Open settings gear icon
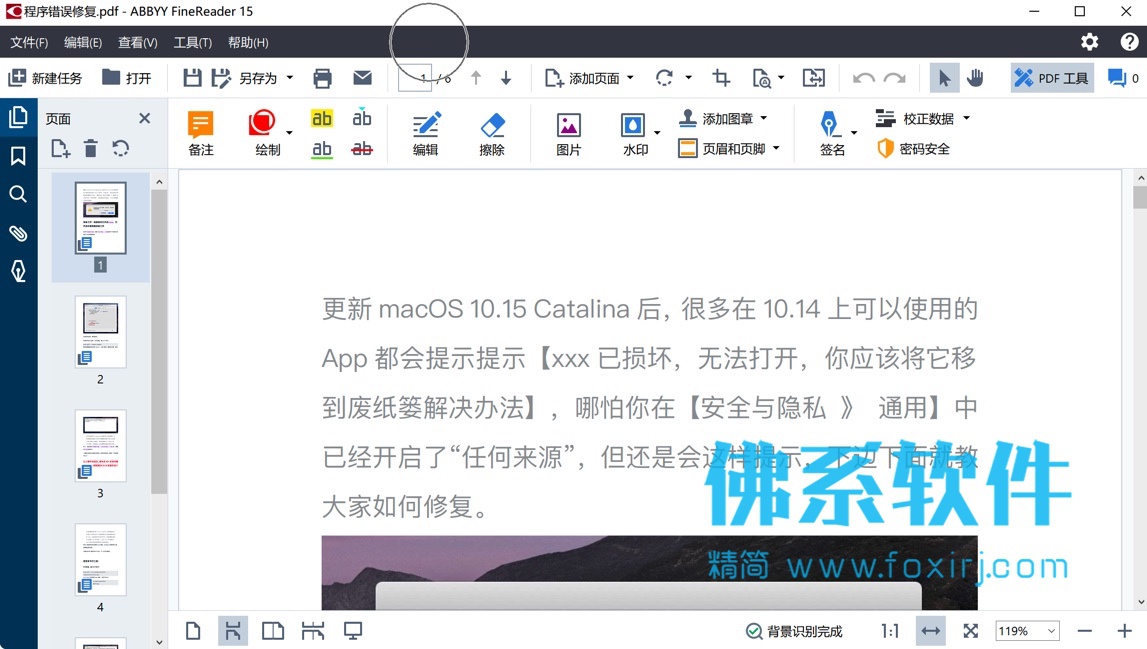The image size is (1147, 649). click(x=1090, y=42)
